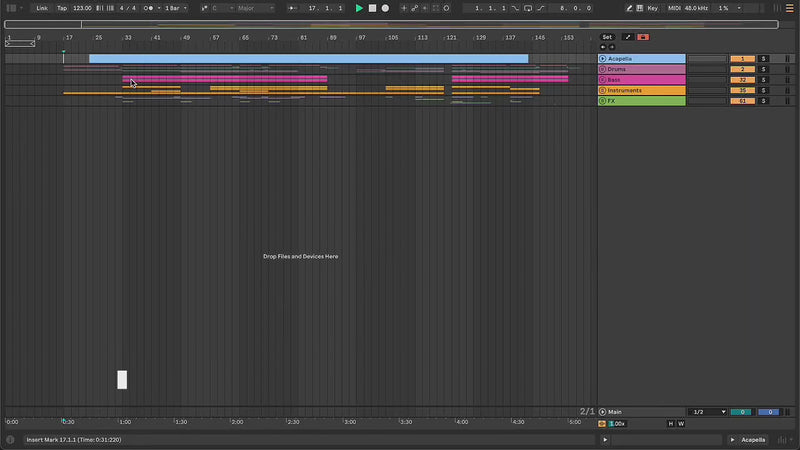Enable Draw Mode pencil icon
The width and height of the screenshot is (800, 450).
[x=629, y=8]
